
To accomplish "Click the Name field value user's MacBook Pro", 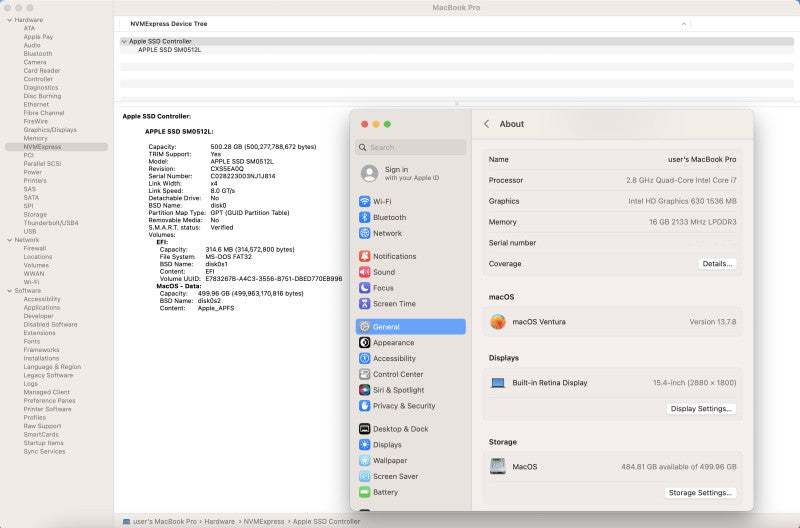I will tap(702, 159).
